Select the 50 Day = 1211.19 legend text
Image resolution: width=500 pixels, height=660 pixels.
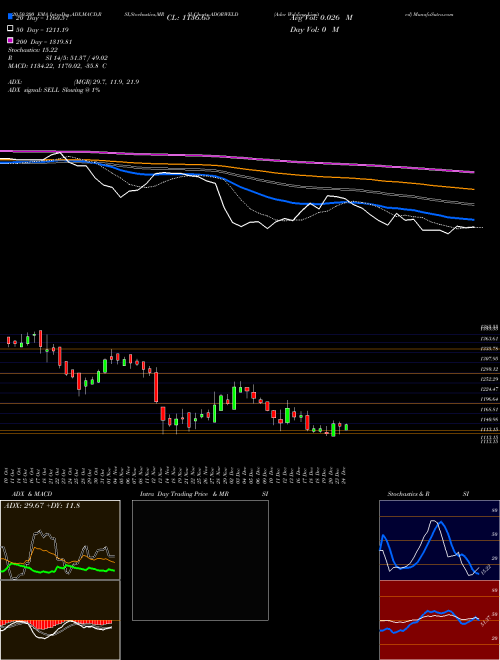[x=42, y=30]
